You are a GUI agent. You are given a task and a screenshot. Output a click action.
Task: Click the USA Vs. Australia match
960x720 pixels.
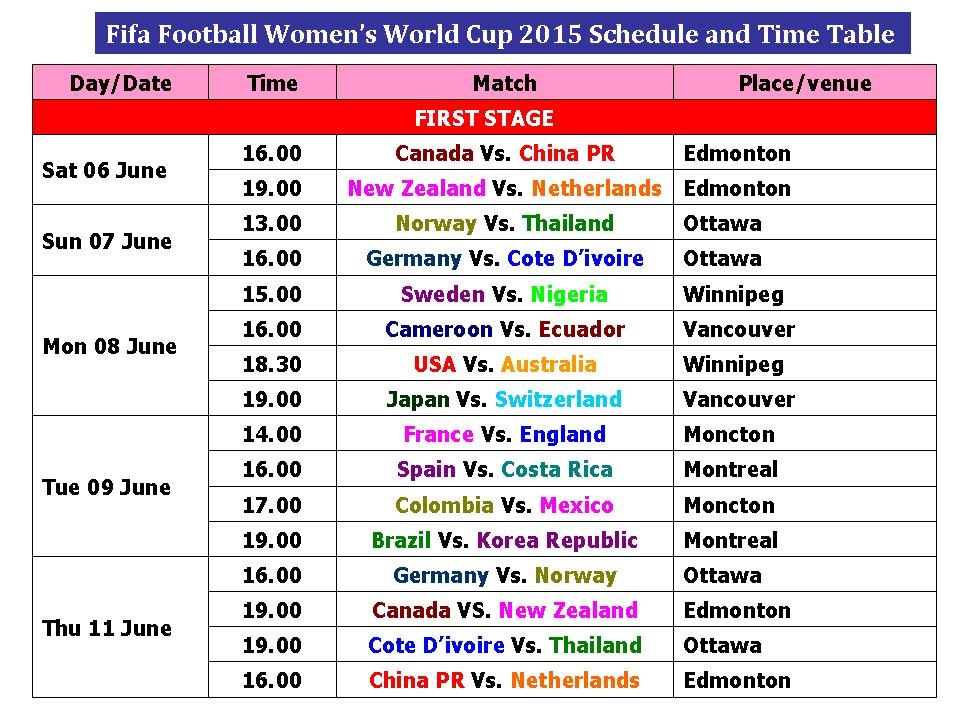[x=504, y=364]
